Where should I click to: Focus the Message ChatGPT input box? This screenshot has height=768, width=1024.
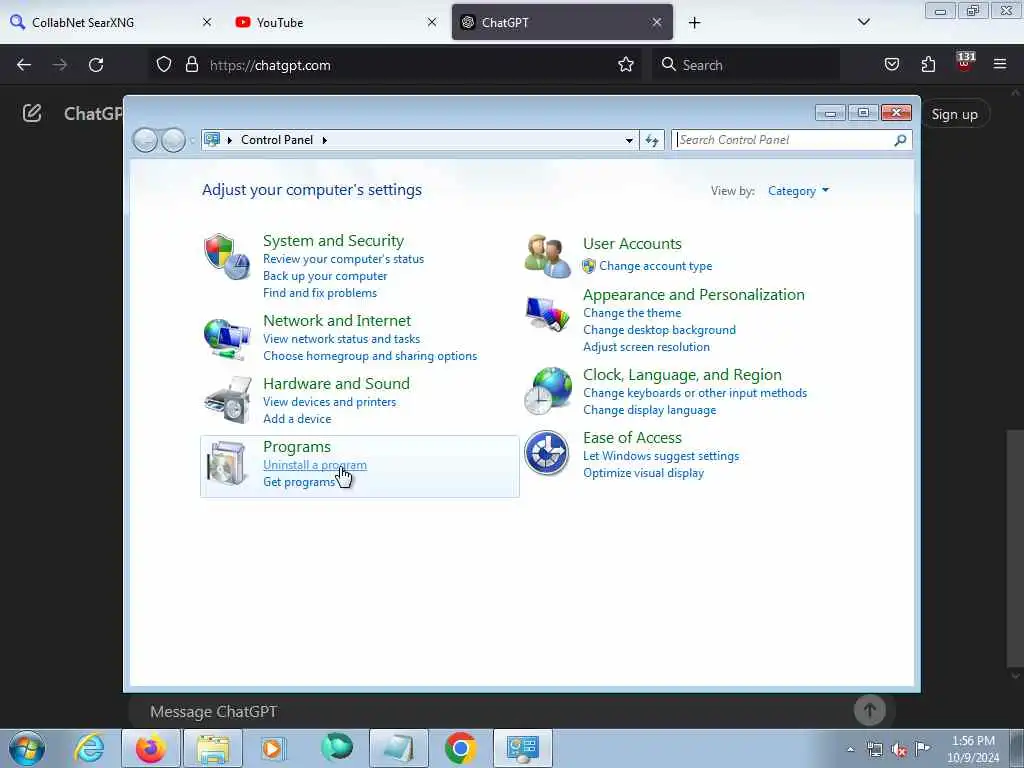click(496, 711)
